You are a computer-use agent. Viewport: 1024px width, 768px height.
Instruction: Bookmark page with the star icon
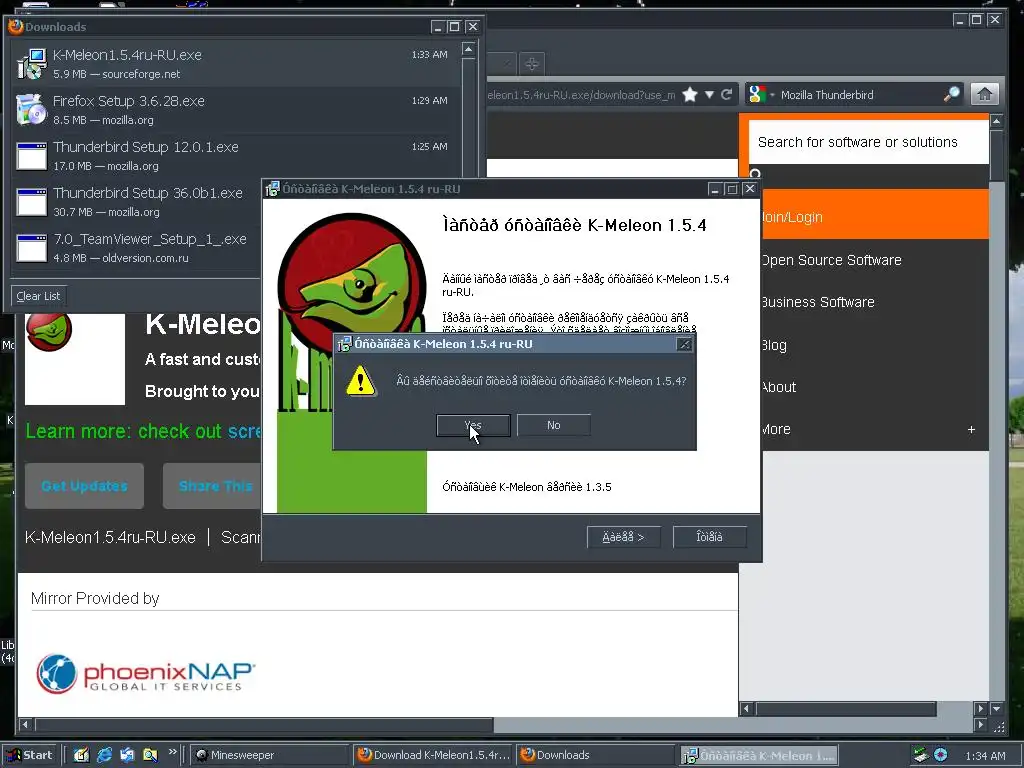click(x=690, y=95)
